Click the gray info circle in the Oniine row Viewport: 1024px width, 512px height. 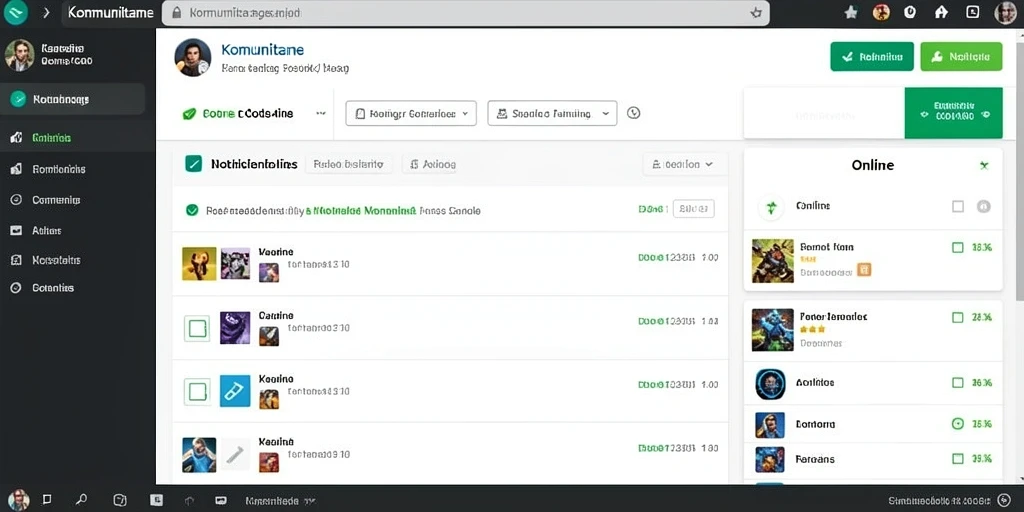[x=984, y=206]
